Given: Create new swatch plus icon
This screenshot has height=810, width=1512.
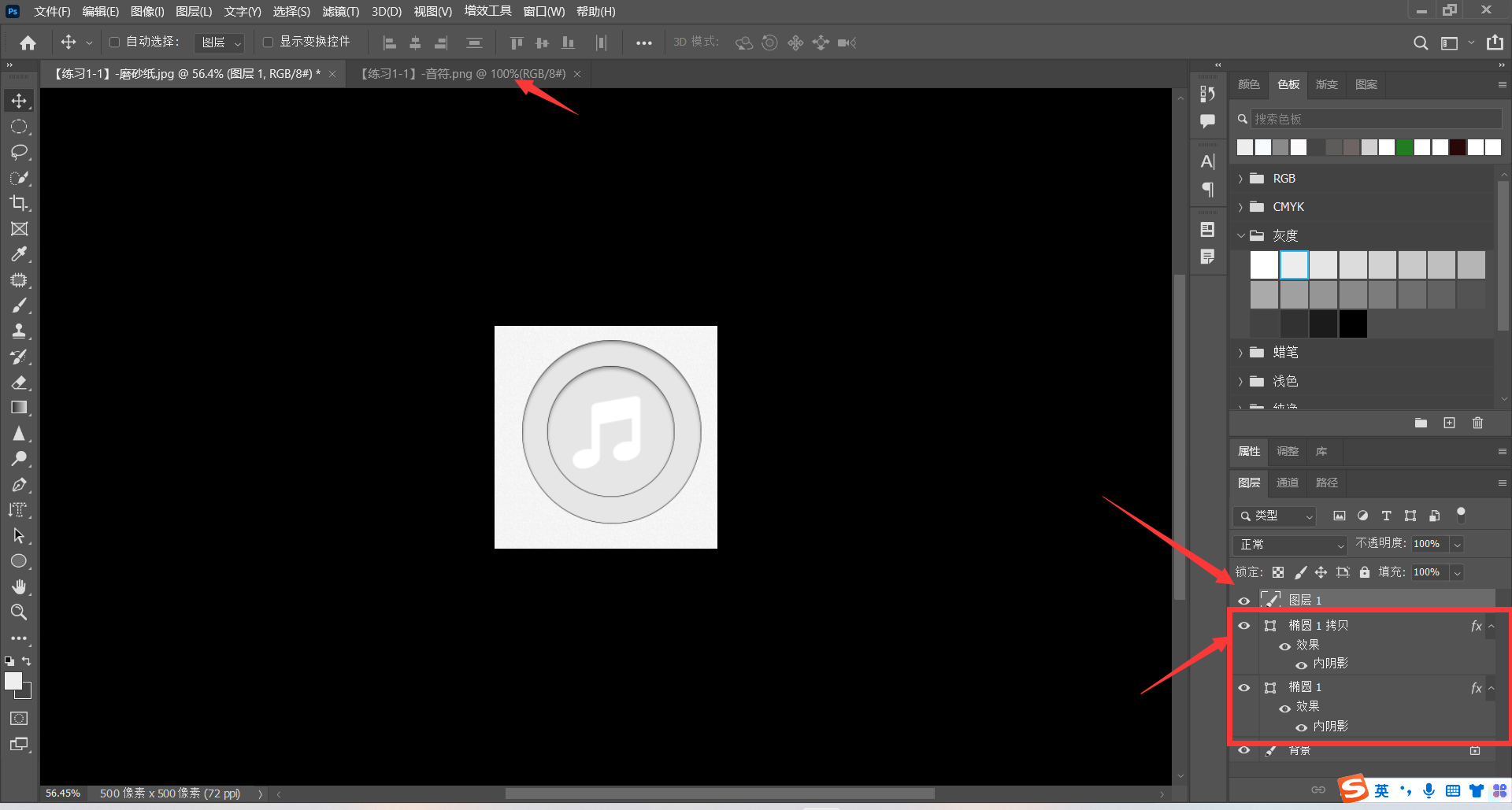Looking at the screenshot, I should [x=1449, y=423].
